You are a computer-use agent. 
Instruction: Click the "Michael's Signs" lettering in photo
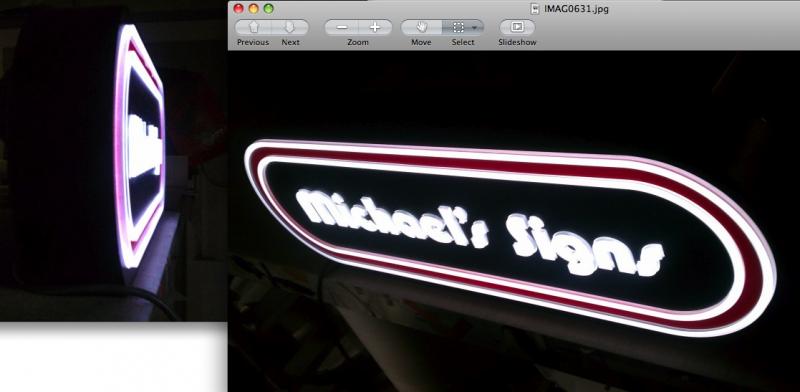coord(480,232)
